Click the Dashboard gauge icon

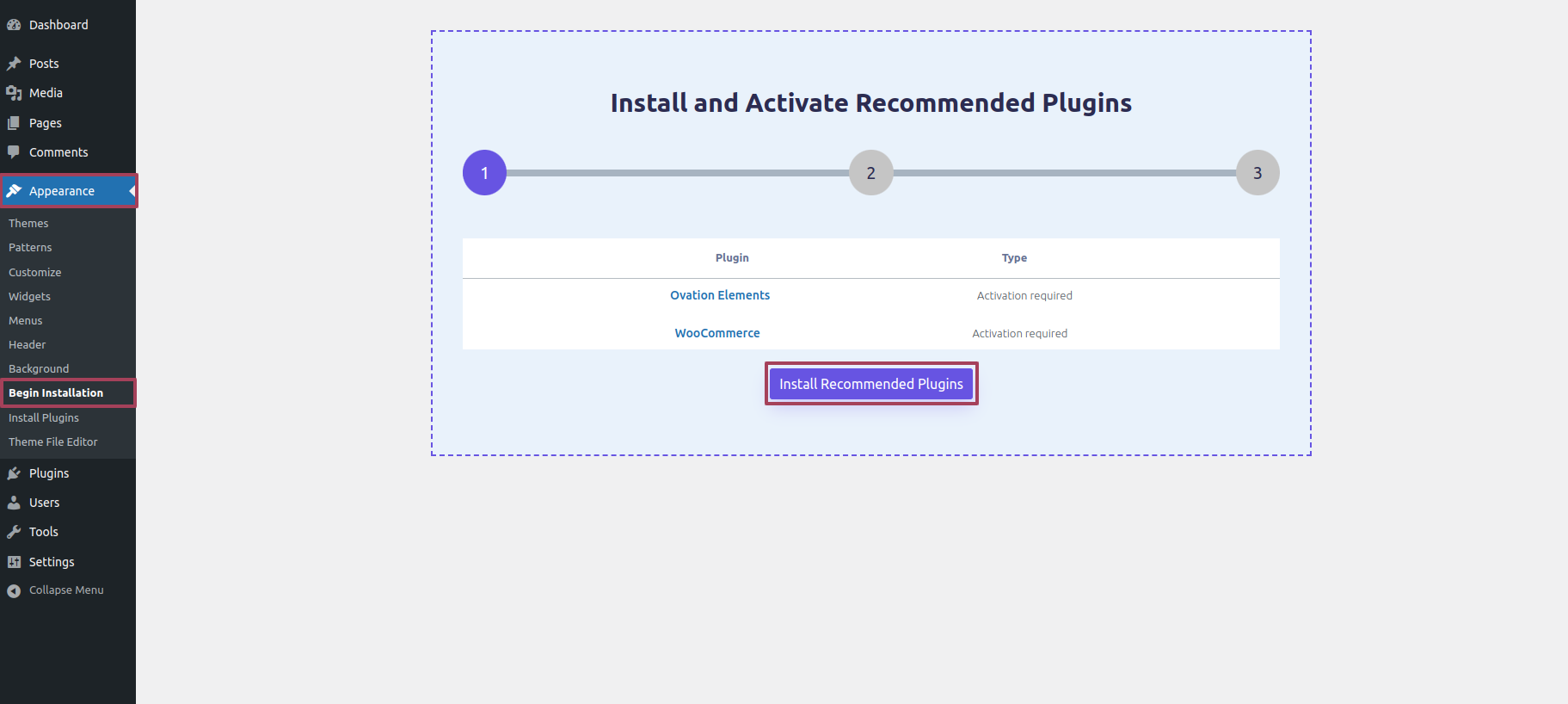(x=14, y=25)
